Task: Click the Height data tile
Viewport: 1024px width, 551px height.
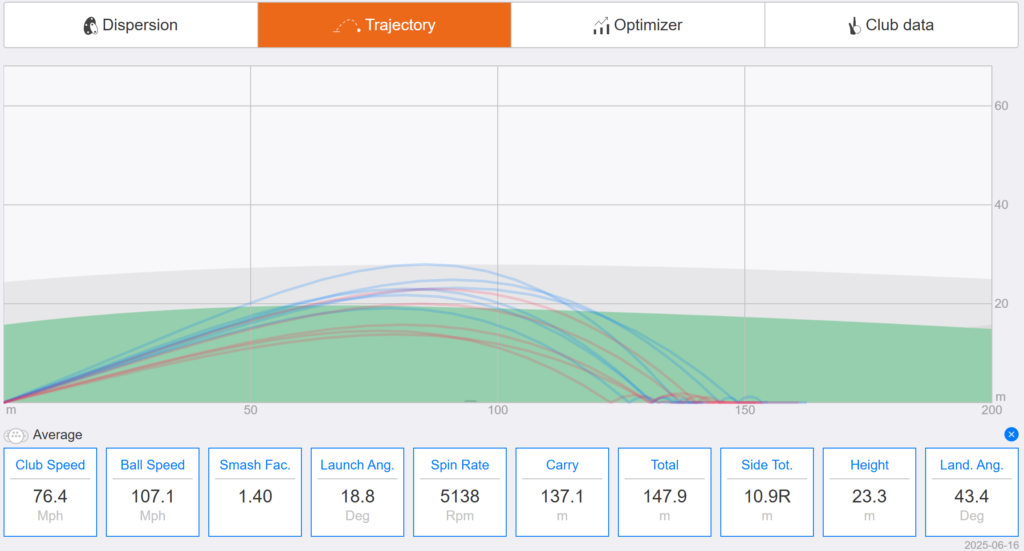Action: pyautogui.click(x=869, y=492)
